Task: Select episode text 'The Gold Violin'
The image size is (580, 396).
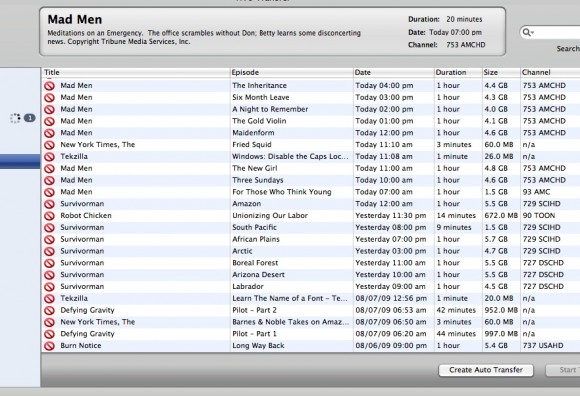Action: pyautogui.click(x=259, y=121)
